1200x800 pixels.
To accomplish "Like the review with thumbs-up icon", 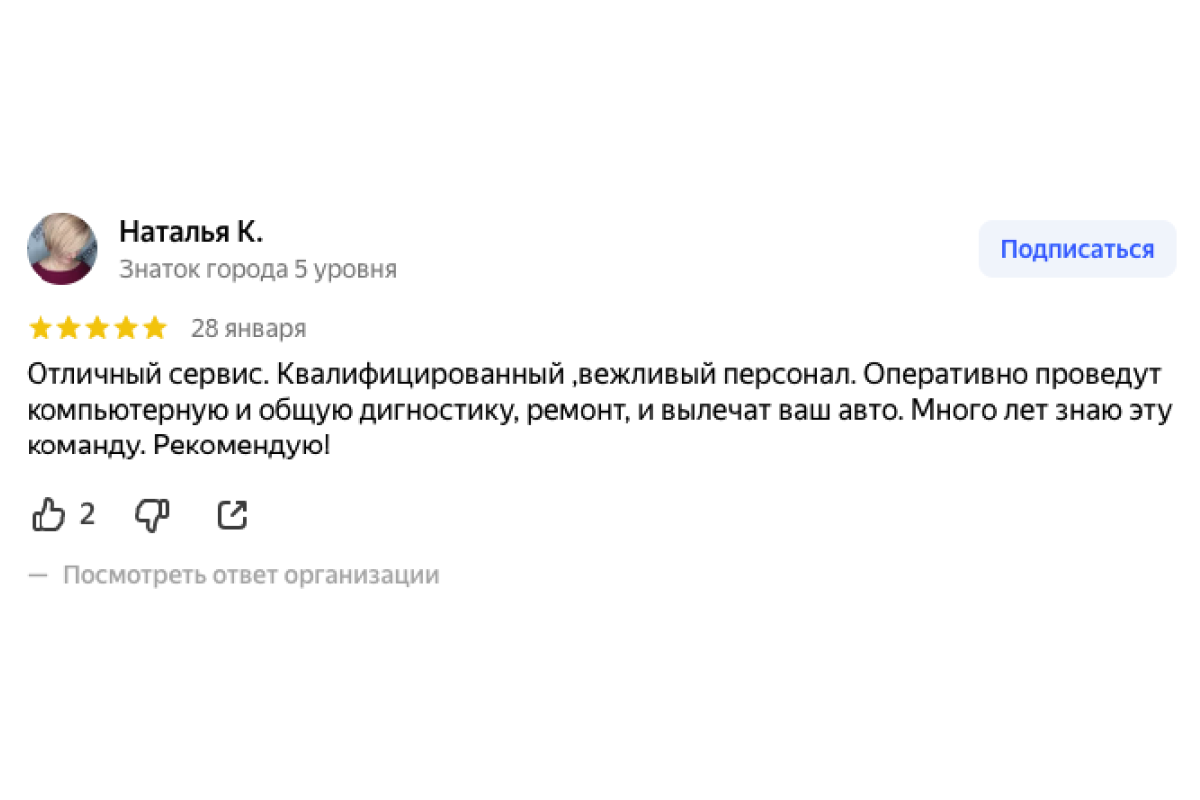I will [49, 515].
